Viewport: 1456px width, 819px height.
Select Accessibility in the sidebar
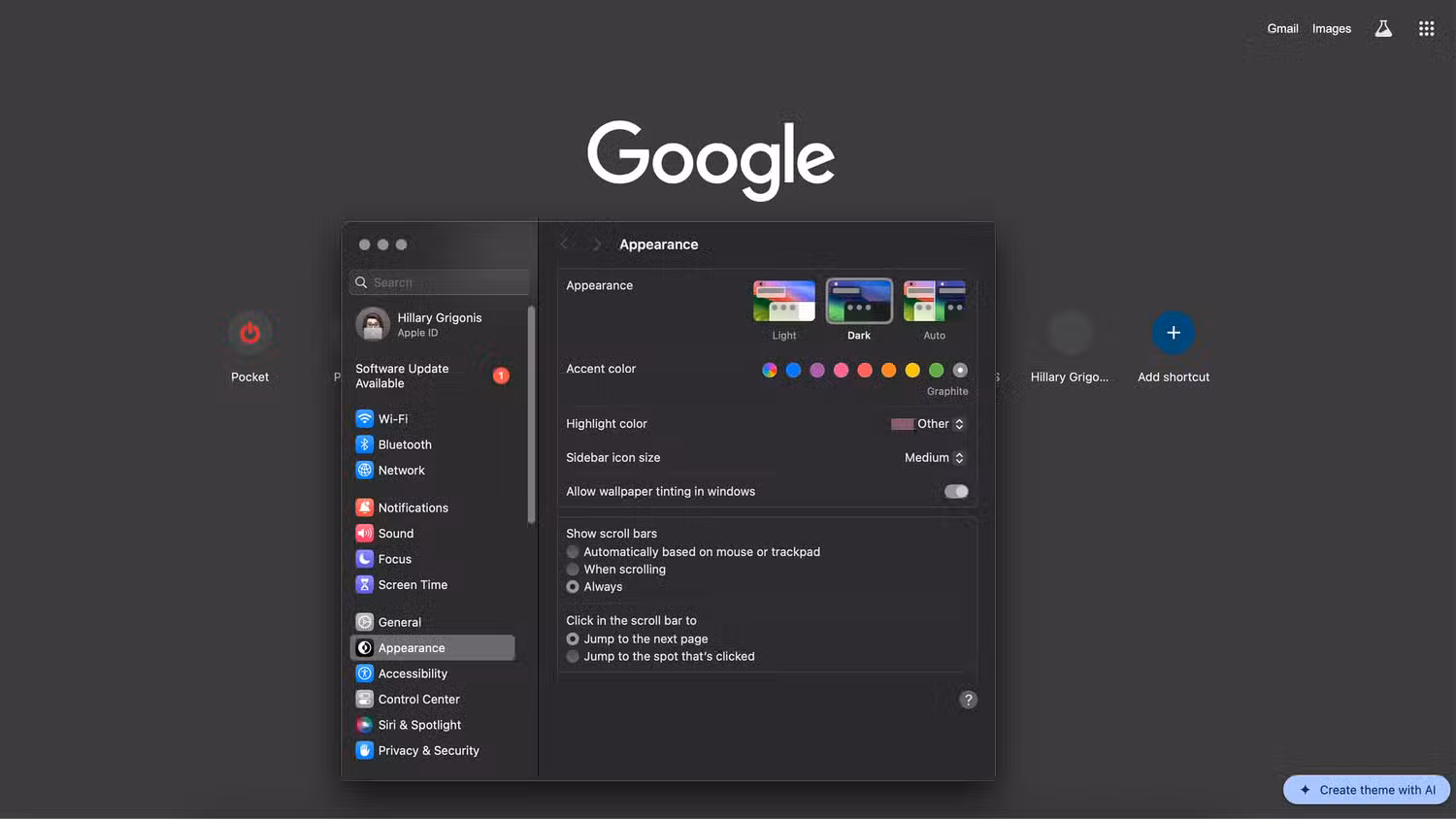pos(413,673)
